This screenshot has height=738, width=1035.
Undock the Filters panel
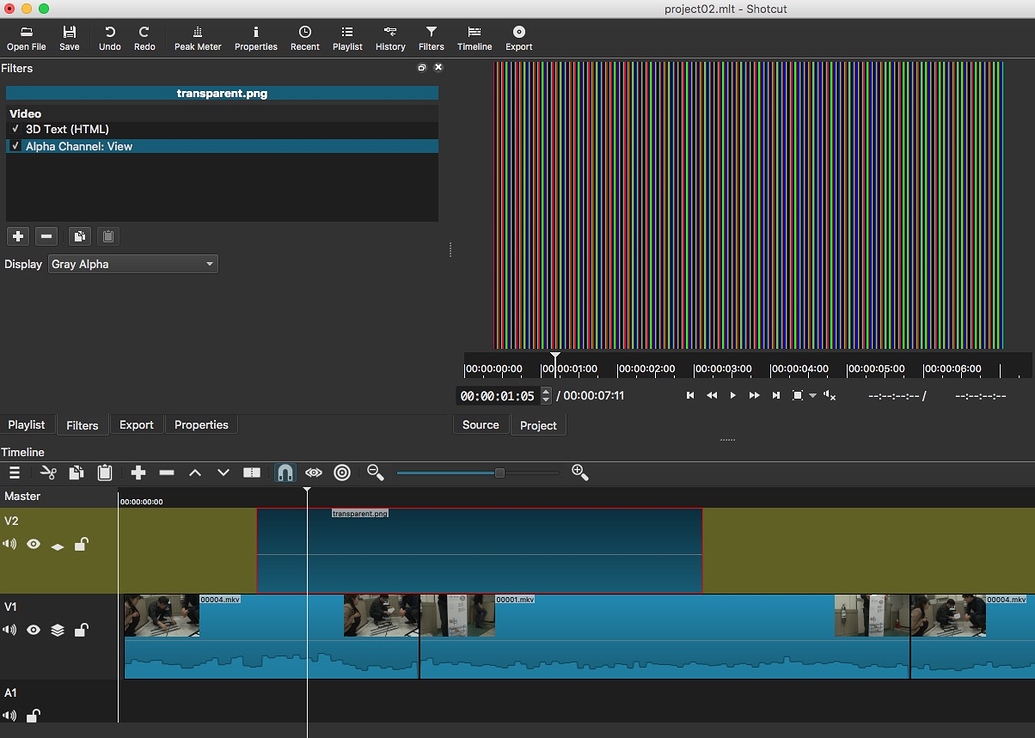pos(422,67)
